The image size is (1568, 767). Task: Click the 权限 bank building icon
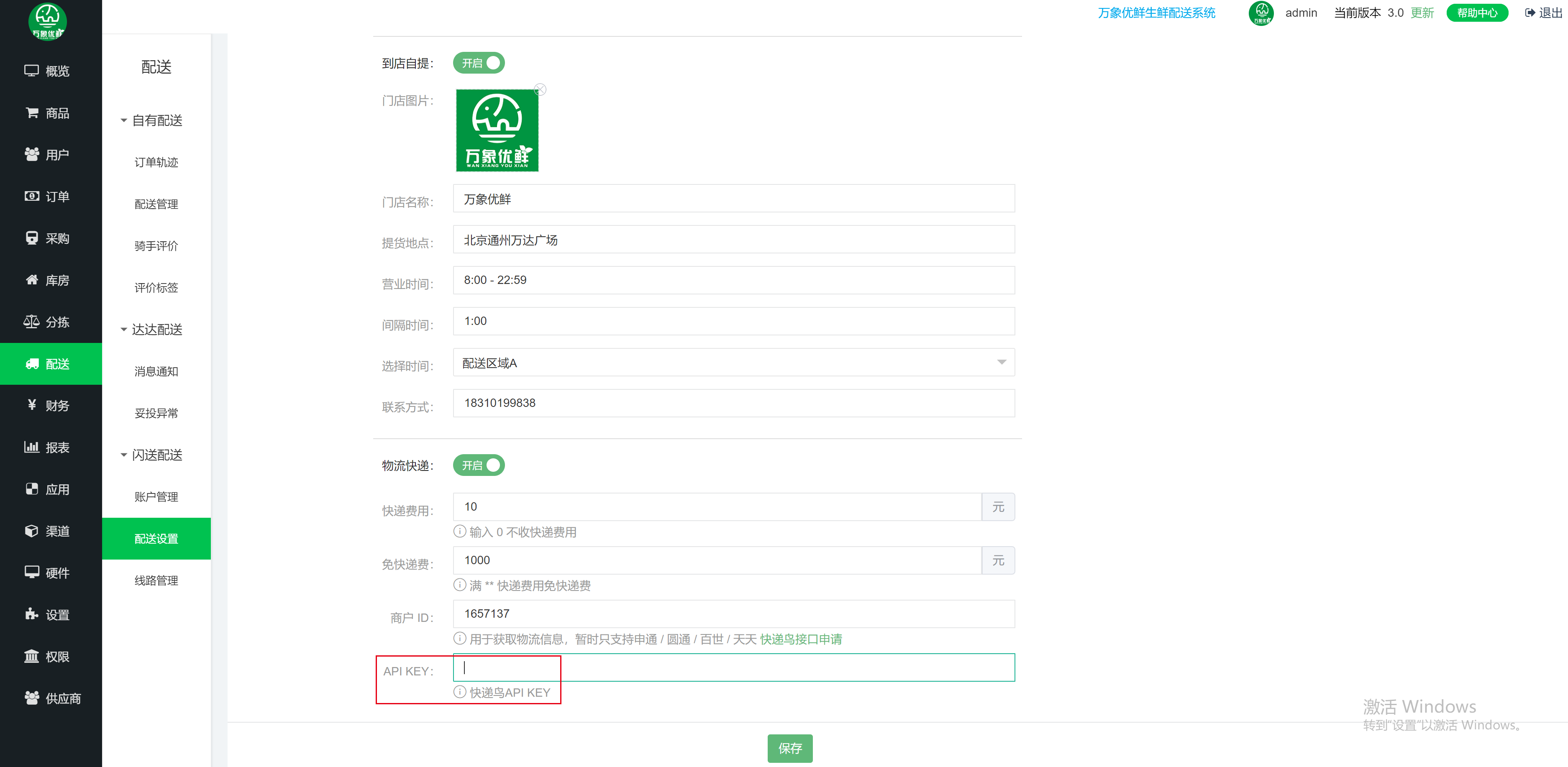pos(32,656)
